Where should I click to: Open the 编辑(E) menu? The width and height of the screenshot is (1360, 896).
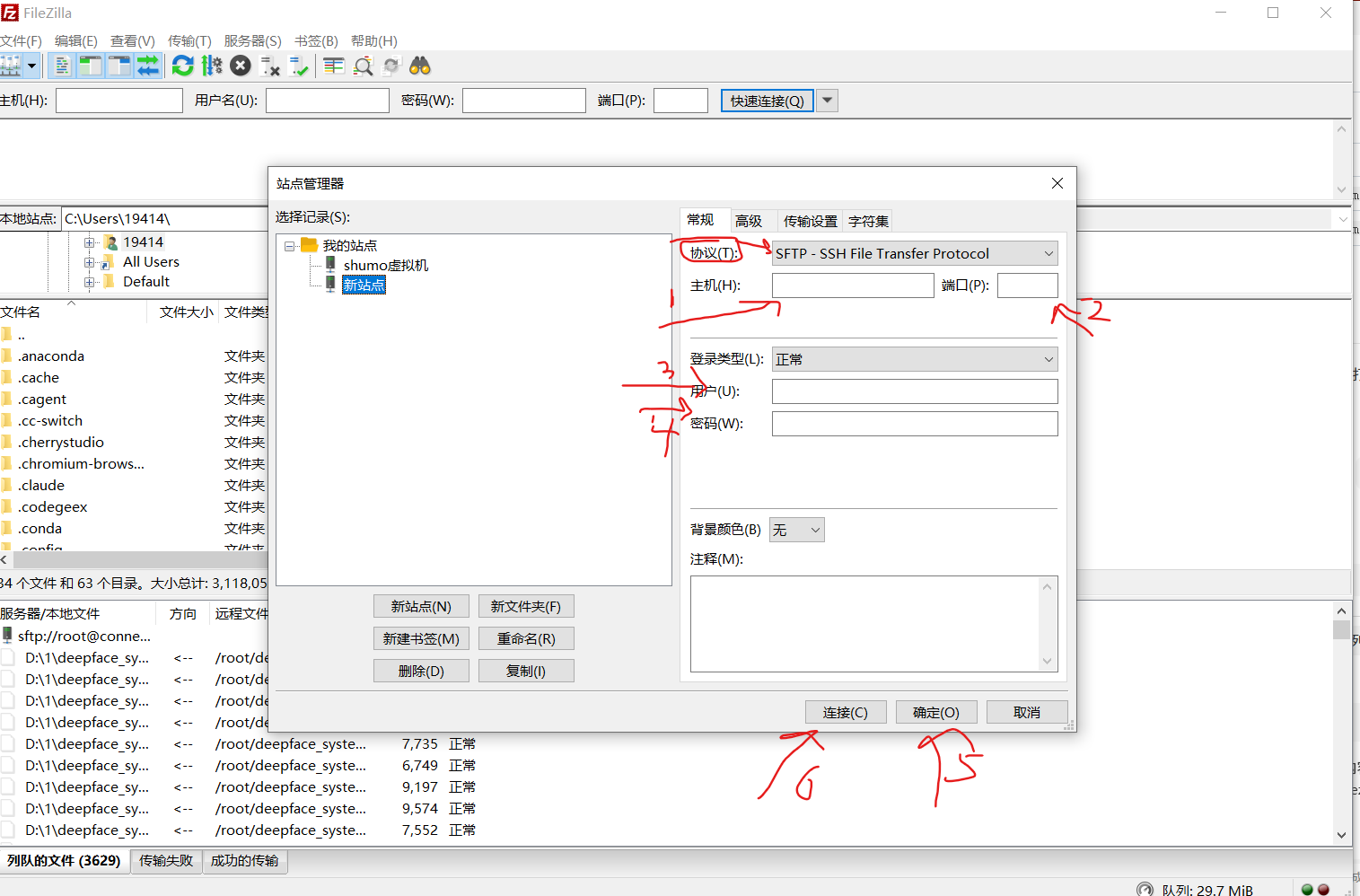(x=76, y=41)
